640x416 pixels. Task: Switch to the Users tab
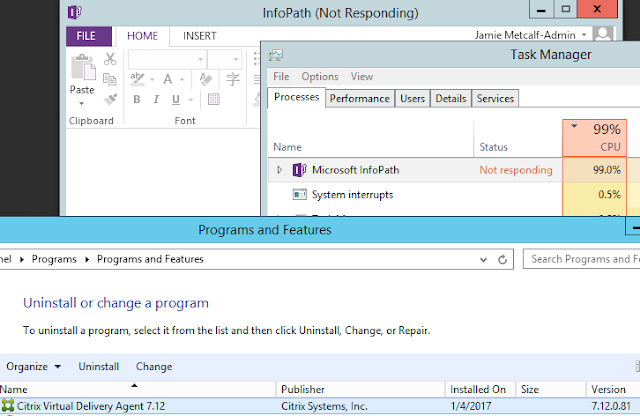pyautogui.click(x=412, y=98)
